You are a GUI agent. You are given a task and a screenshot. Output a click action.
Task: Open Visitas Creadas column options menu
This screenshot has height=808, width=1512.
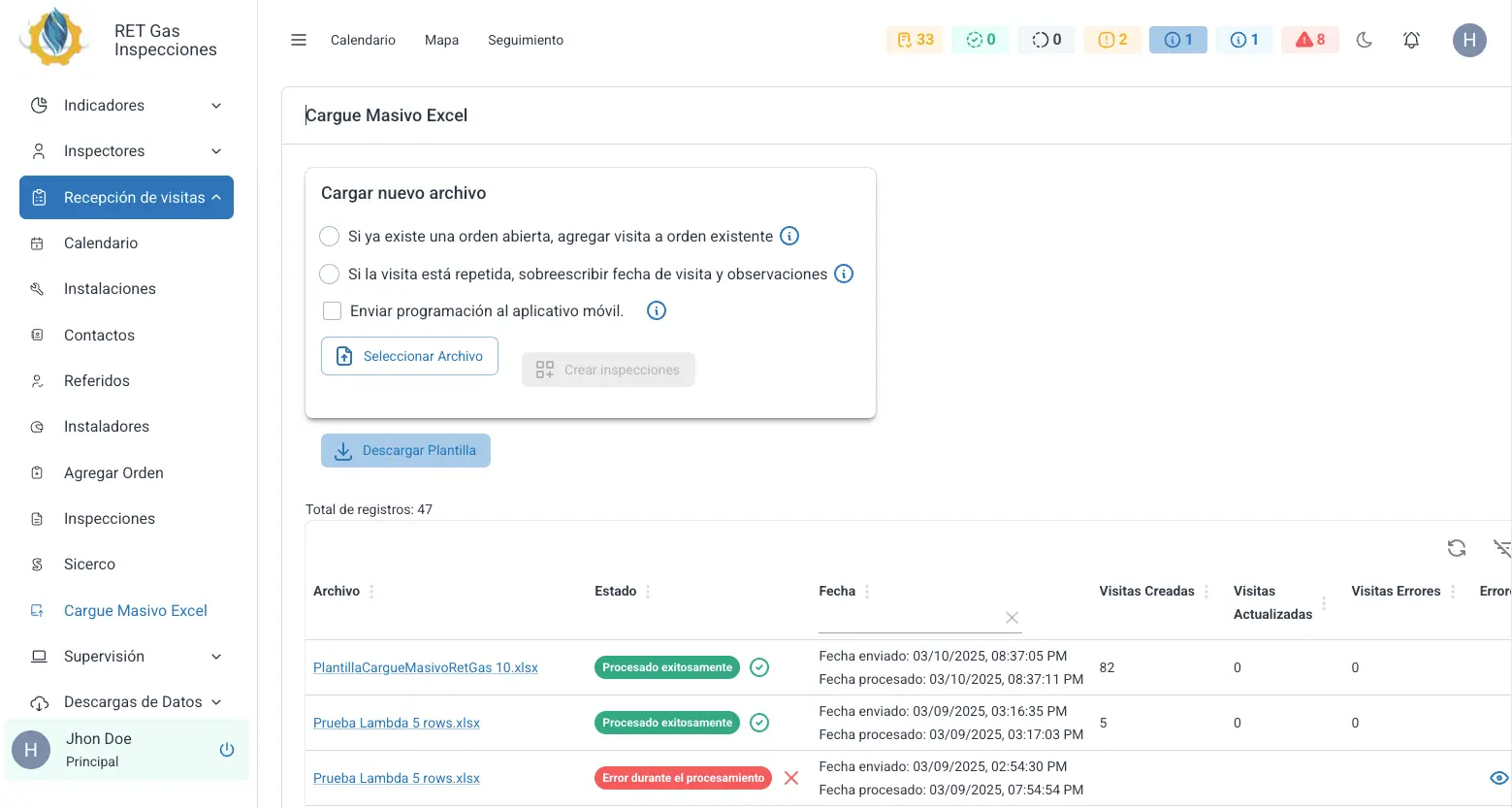1206,591
